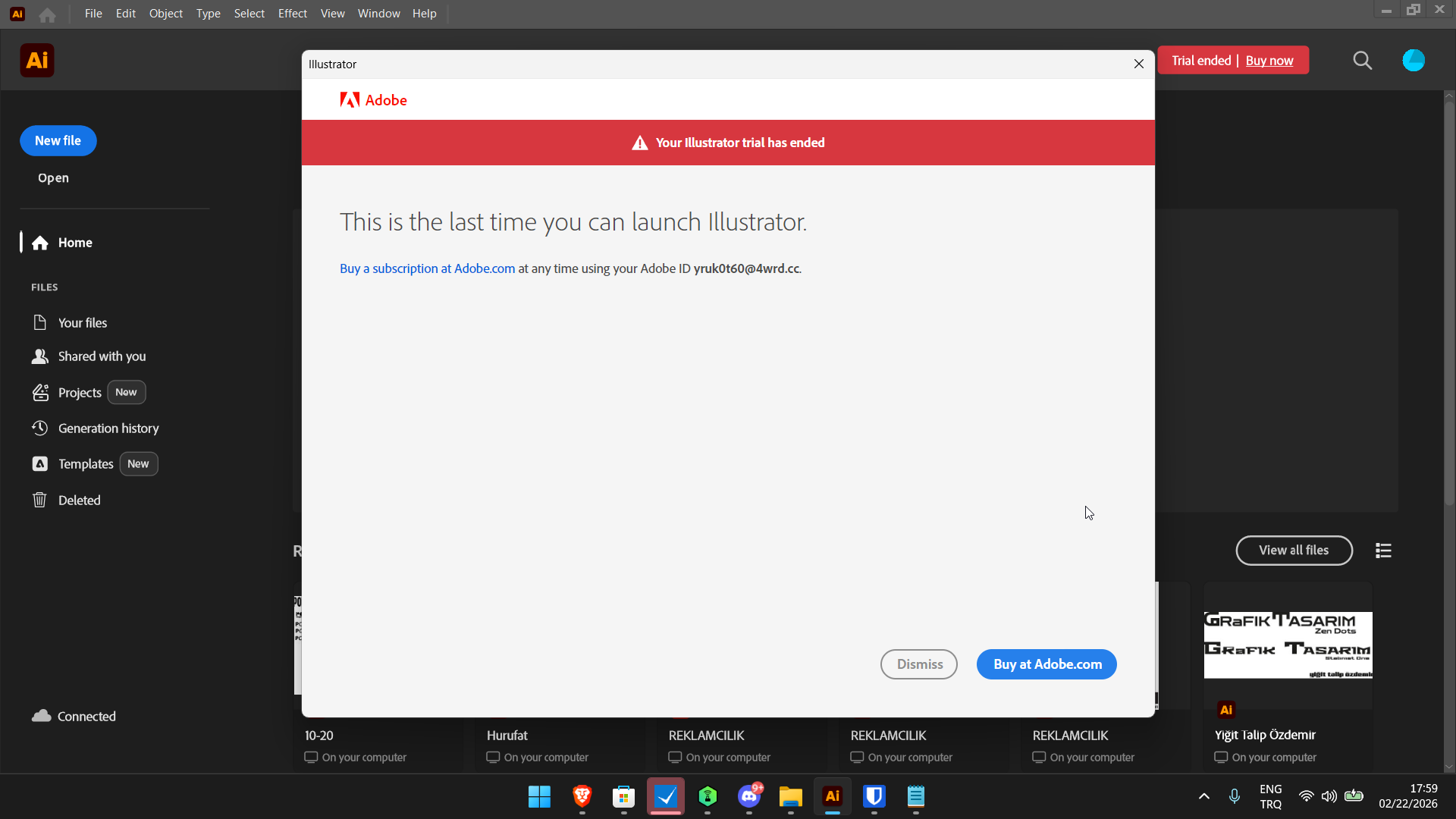Open the ENG TRQ language switcher
The height and width of the screenshot is (819, 1456).
pos(1271,796)
